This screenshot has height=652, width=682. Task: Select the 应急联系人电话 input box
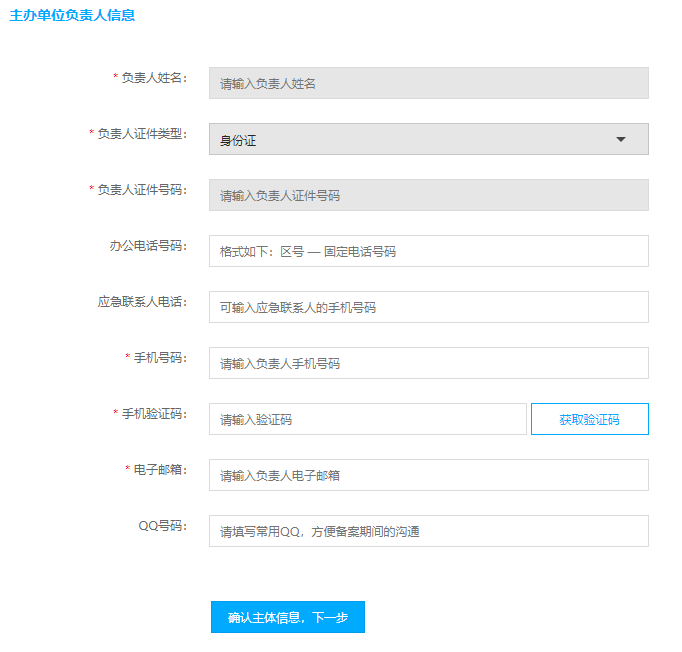point(428,307)
